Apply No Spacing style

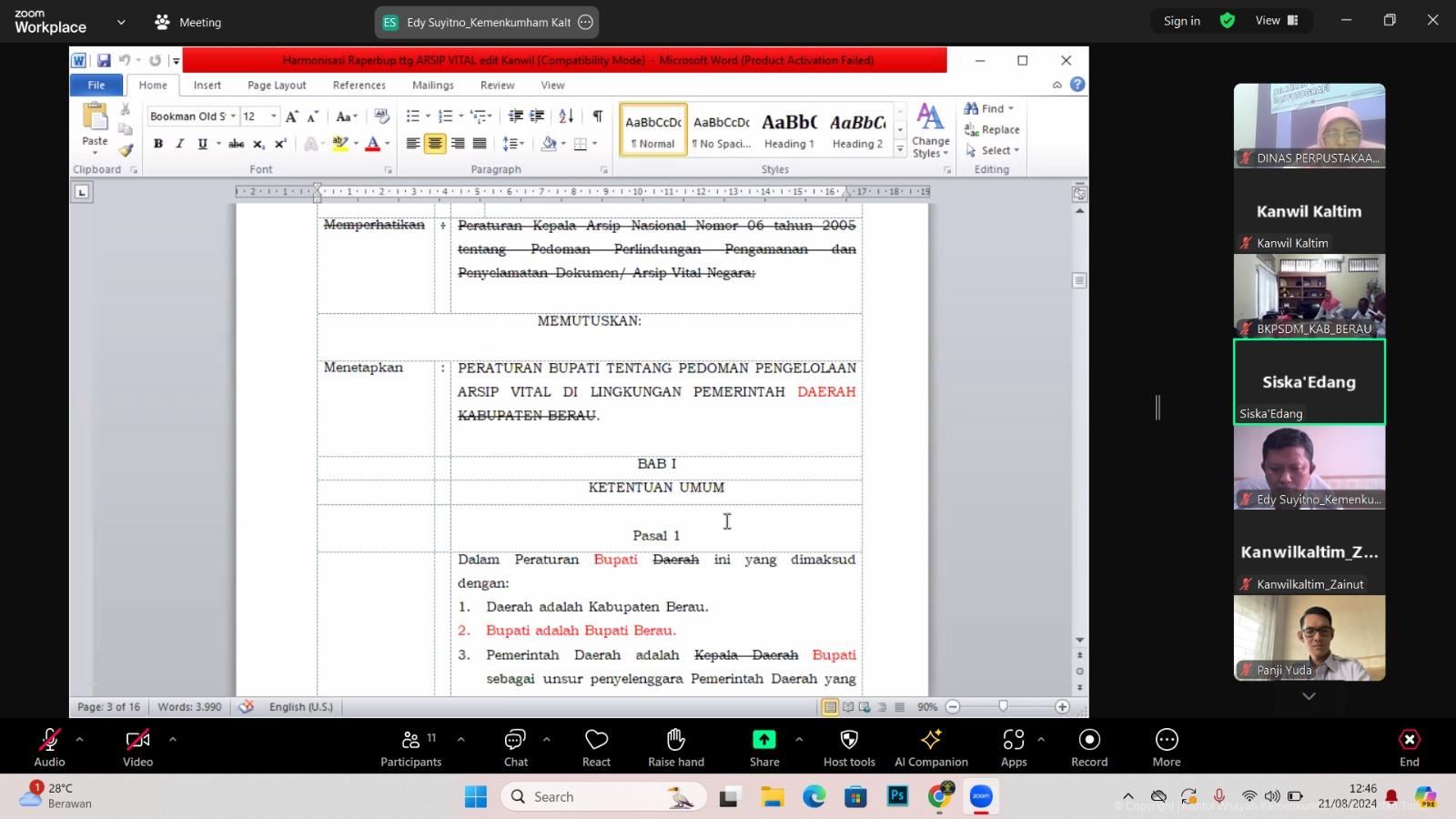722,130
